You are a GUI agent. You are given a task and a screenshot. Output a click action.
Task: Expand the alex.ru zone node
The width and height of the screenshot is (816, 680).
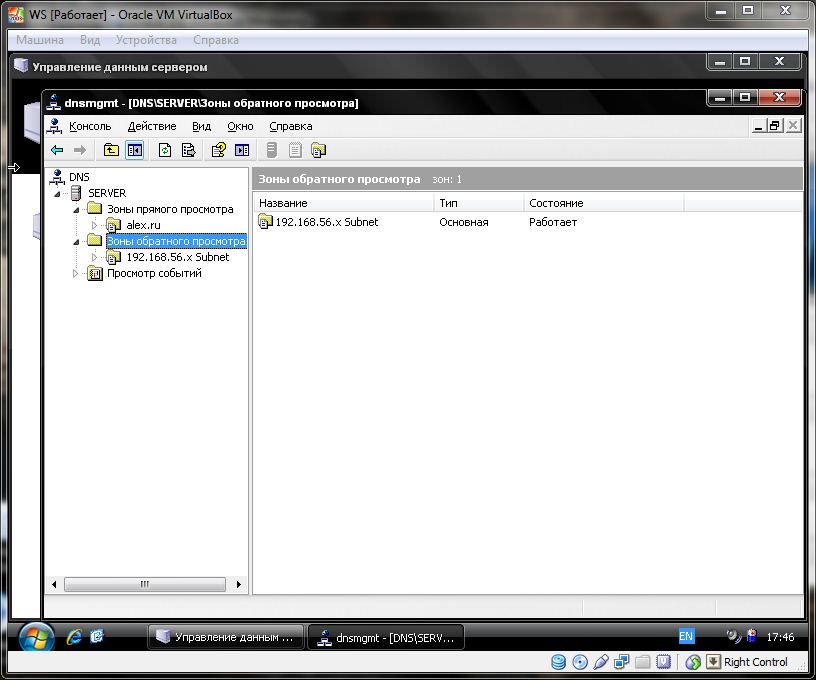coord(94,225)
